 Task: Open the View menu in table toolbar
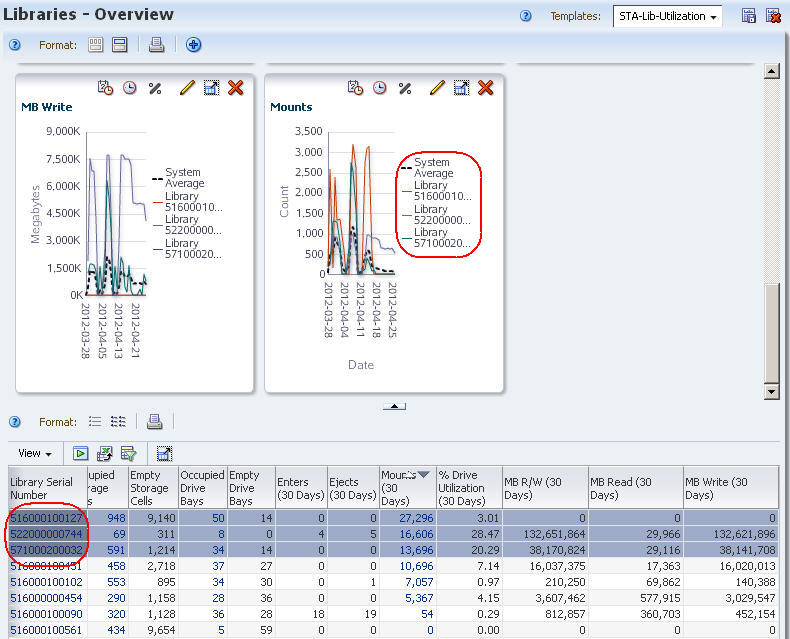tap(35, 453)
